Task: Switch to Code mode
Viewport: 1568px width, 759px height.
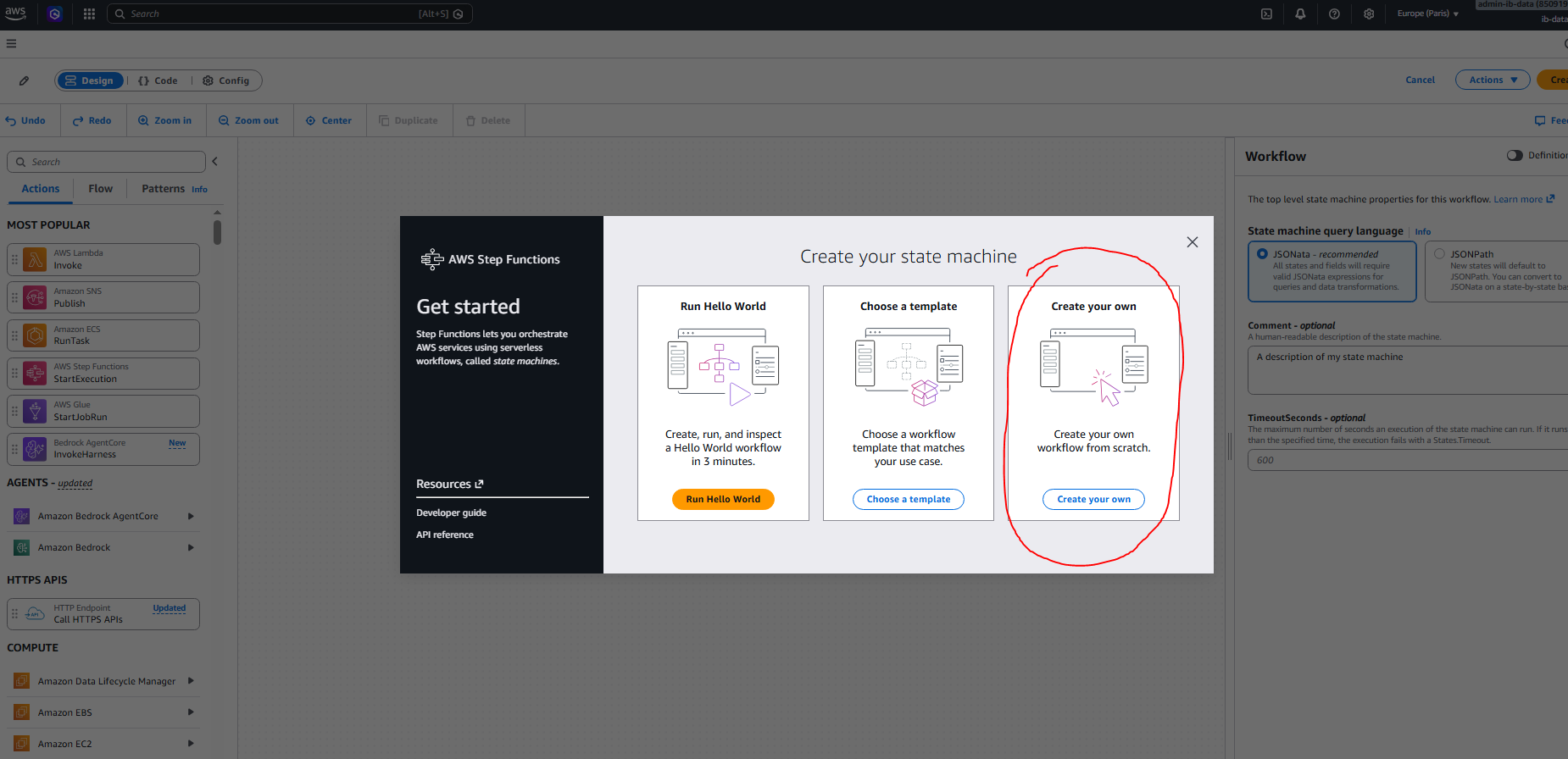Action: 158,80
